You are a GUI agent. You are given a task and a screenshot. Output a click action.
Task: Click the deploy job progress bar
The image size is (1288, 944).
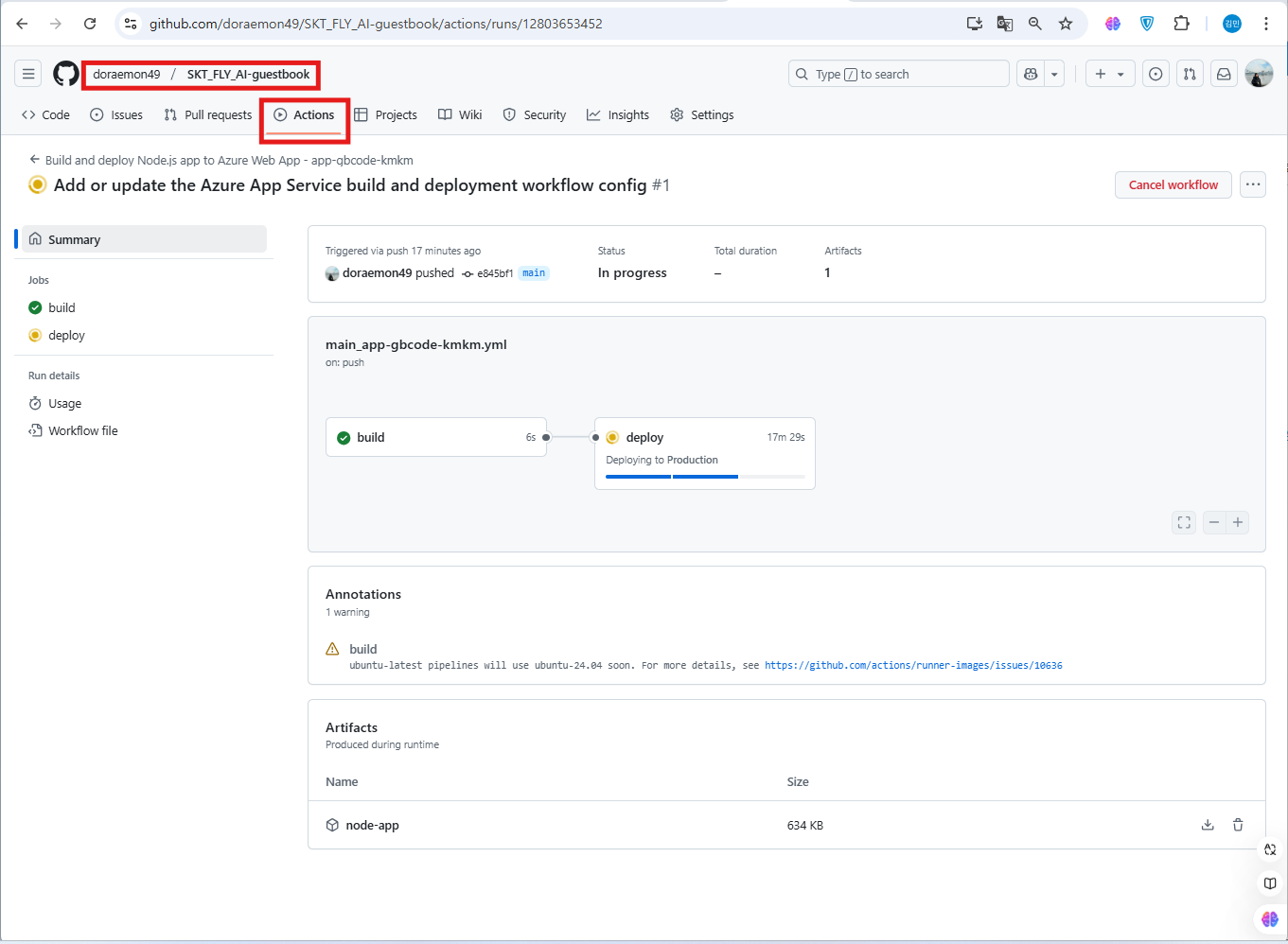704,476
